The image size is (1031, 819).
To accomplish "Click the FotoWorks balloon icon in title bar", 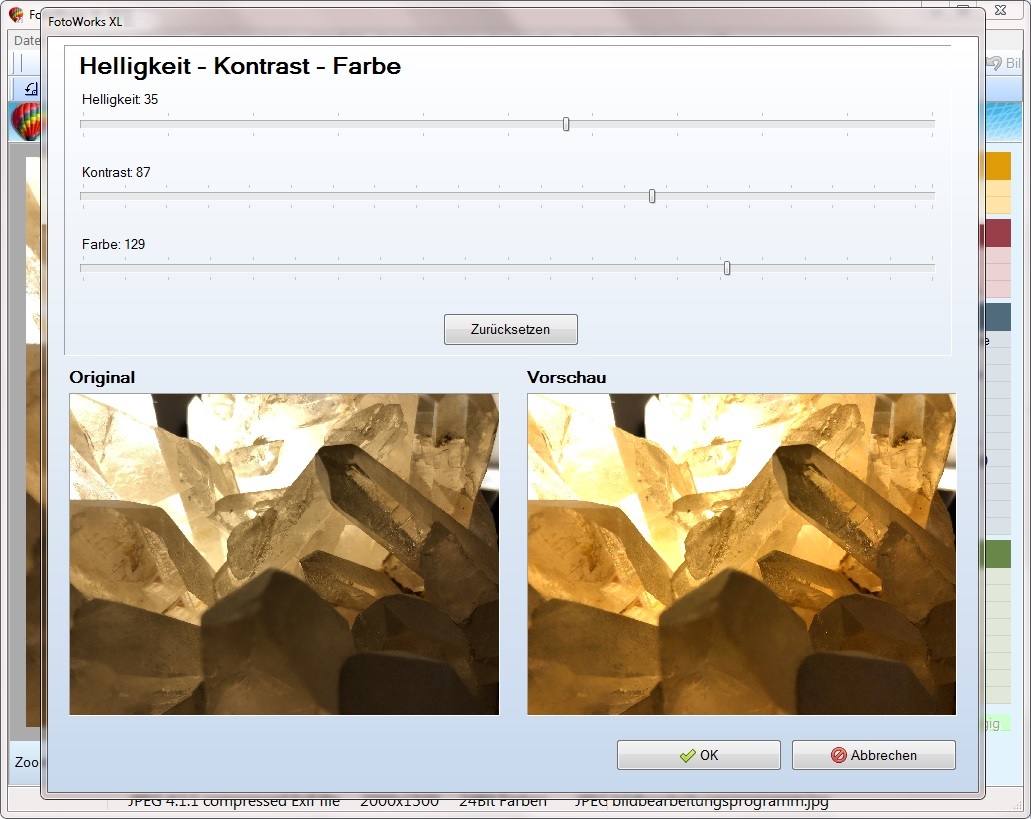I will coord(16,16).
